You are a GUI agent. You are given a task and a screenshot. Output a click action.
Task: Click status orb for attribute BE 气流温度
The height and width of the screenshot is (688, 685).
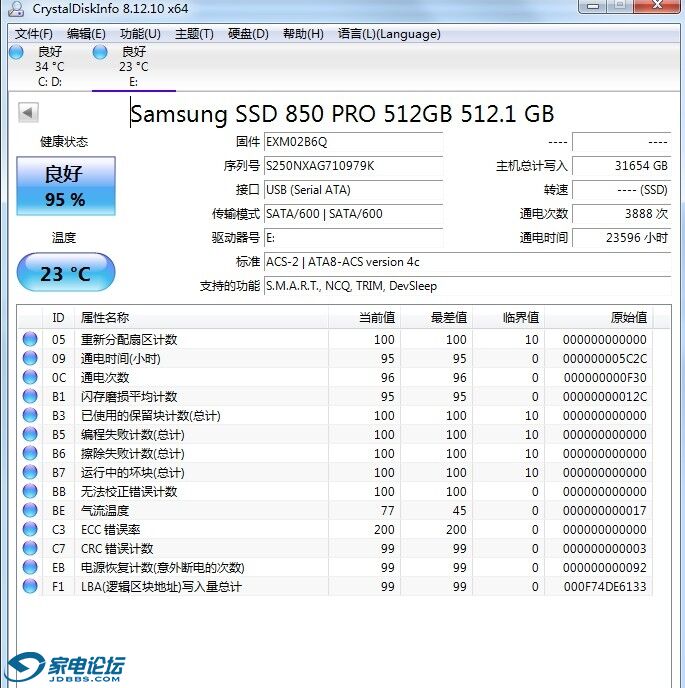(30, 510)
